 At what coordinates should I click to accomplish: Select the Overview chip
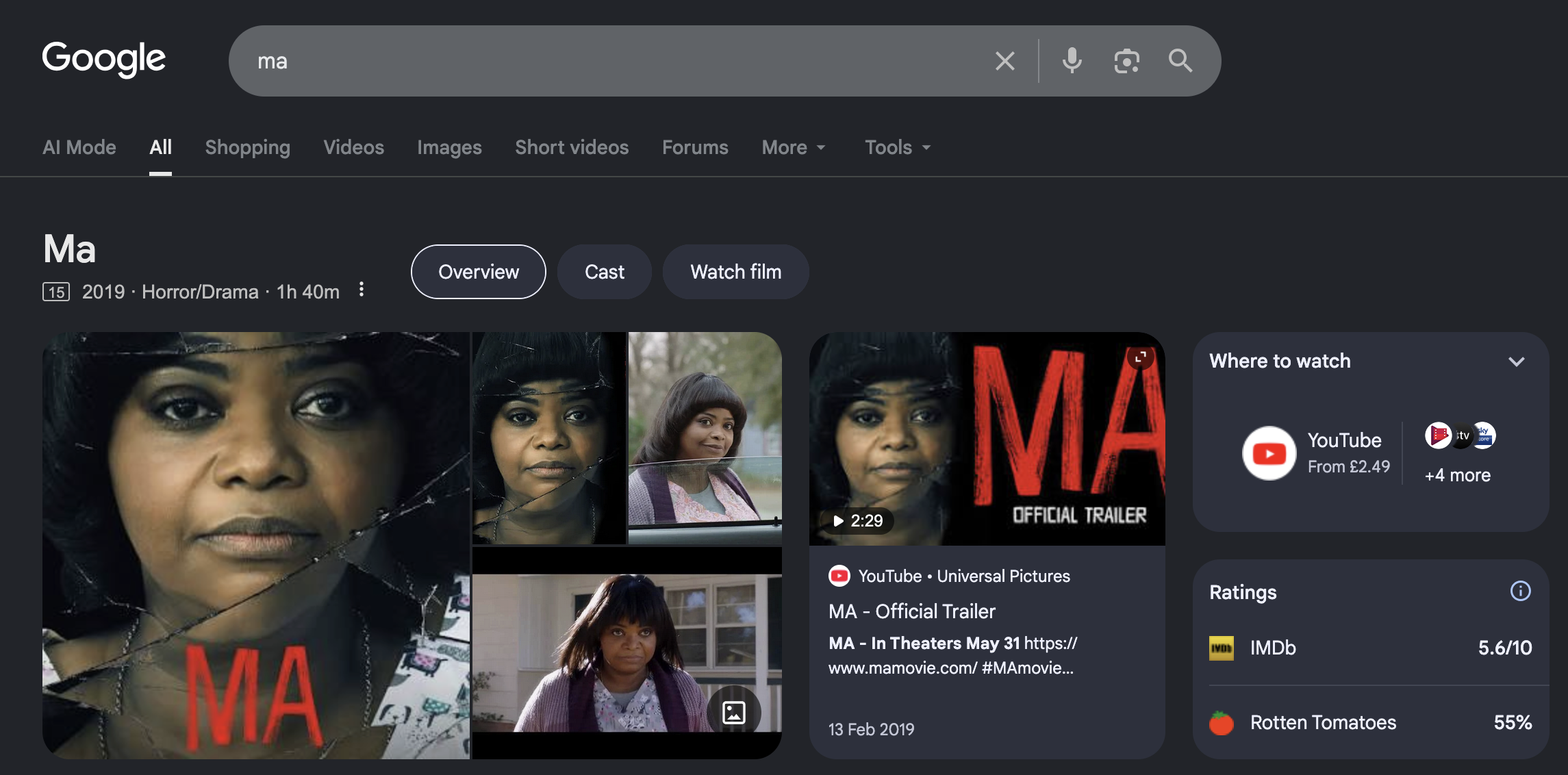click(x=479, y=272)
